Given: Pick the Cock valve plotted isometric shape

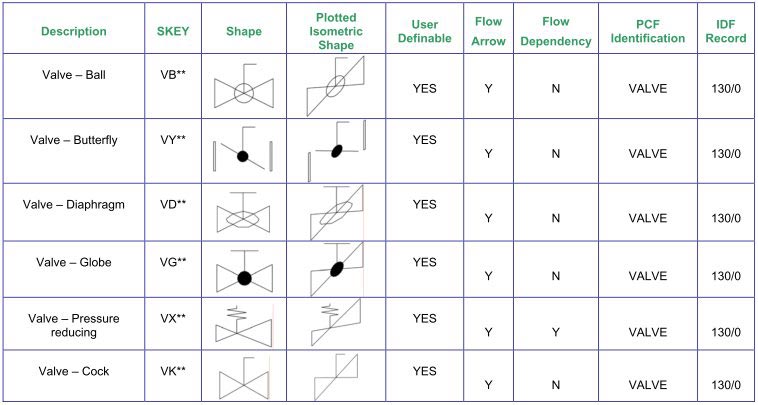Looking at the screenshot, I should click(337, 378).
